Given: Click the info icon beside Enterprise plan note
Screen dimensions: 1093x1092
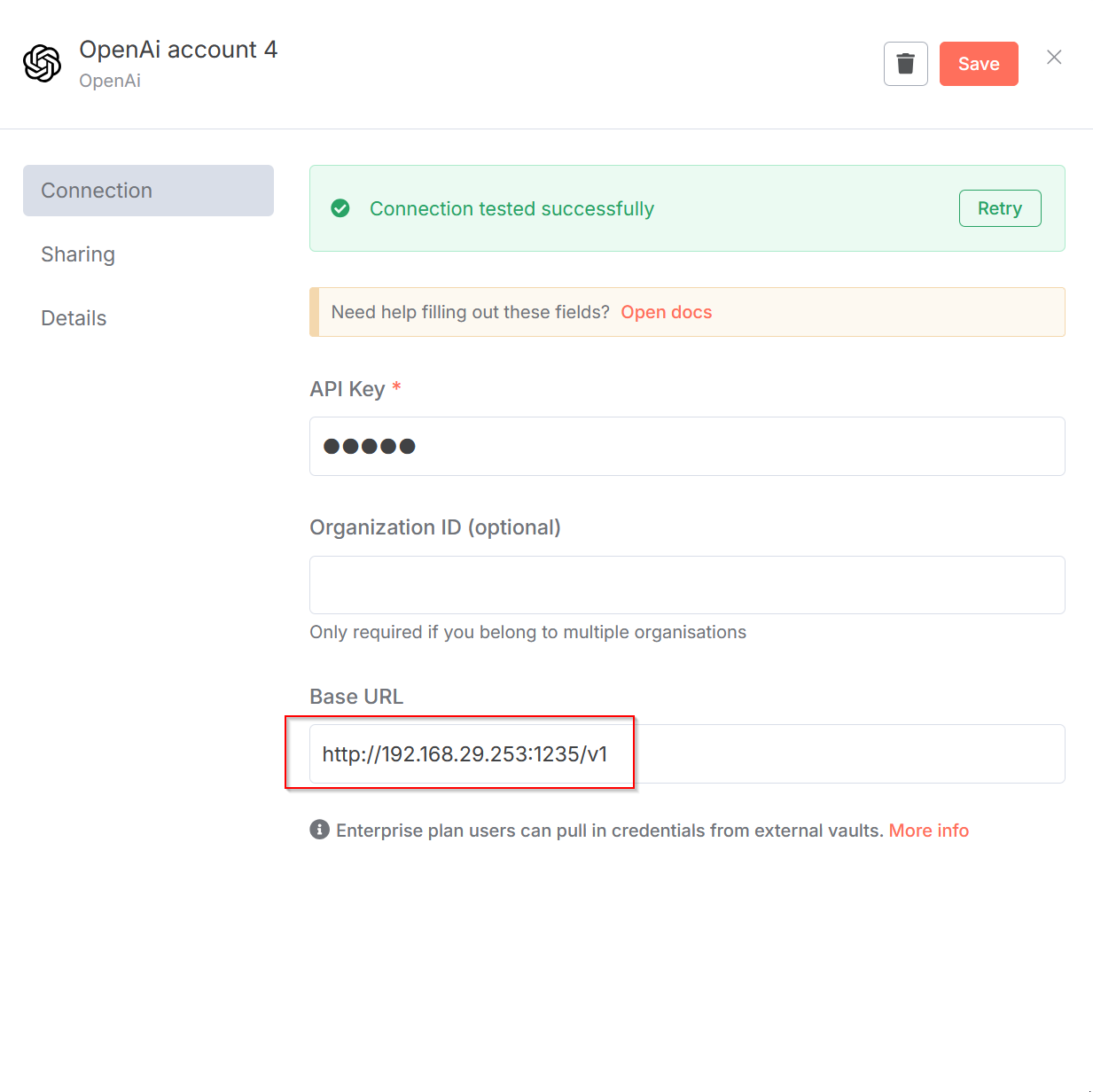Looking at the screenshot, I should click(x=319, y=830).
